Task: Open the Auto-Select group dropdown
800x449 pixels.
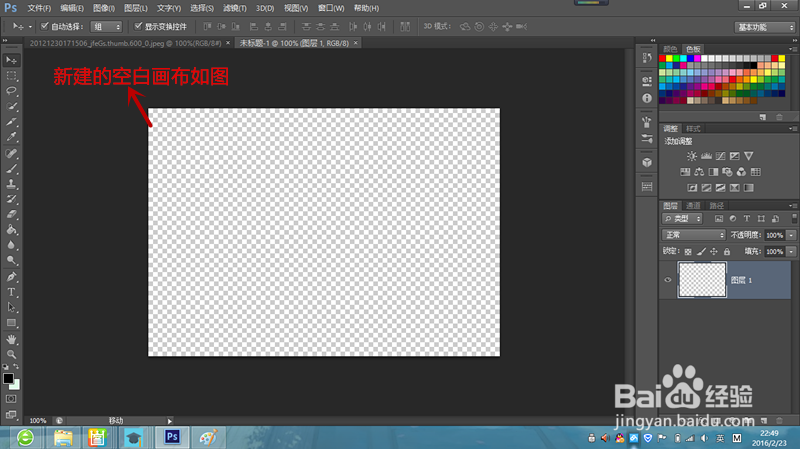Action: tap(106, 27)
